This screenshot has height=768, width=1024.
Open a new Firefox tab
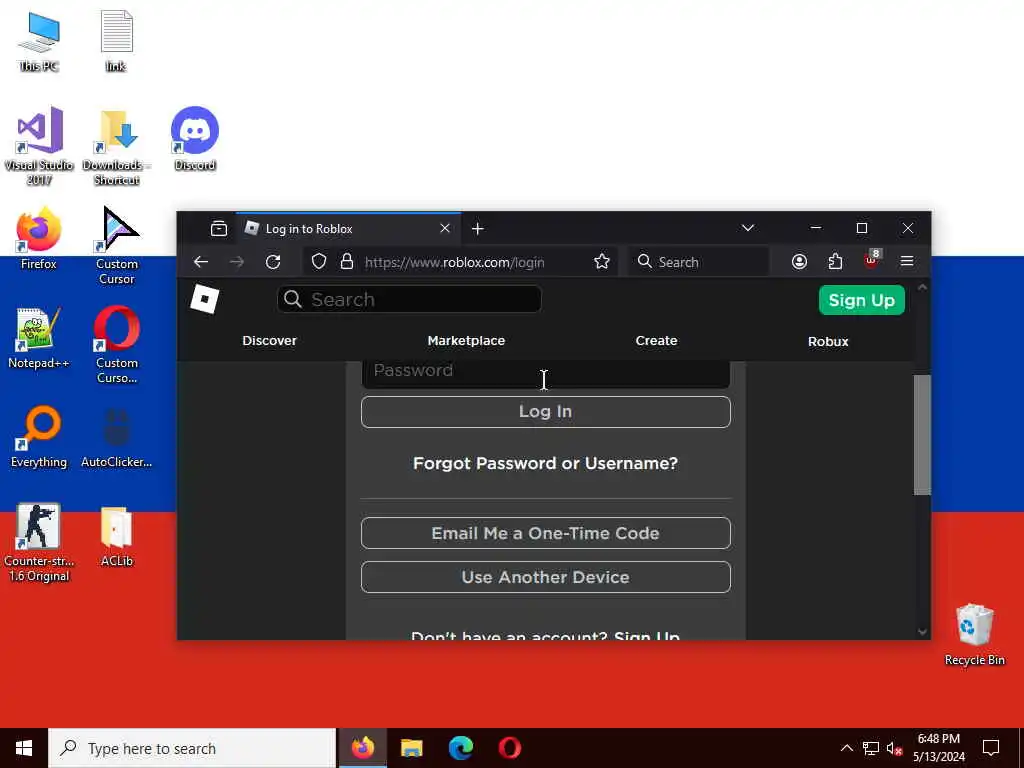[477, 229]
